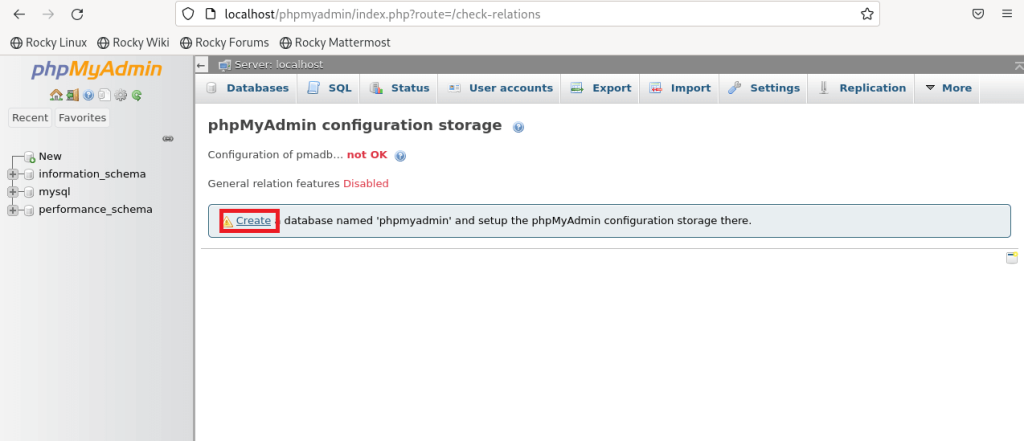Open Rocky Mattermost bookmark

pyautogui.click(x=334, y=42)
